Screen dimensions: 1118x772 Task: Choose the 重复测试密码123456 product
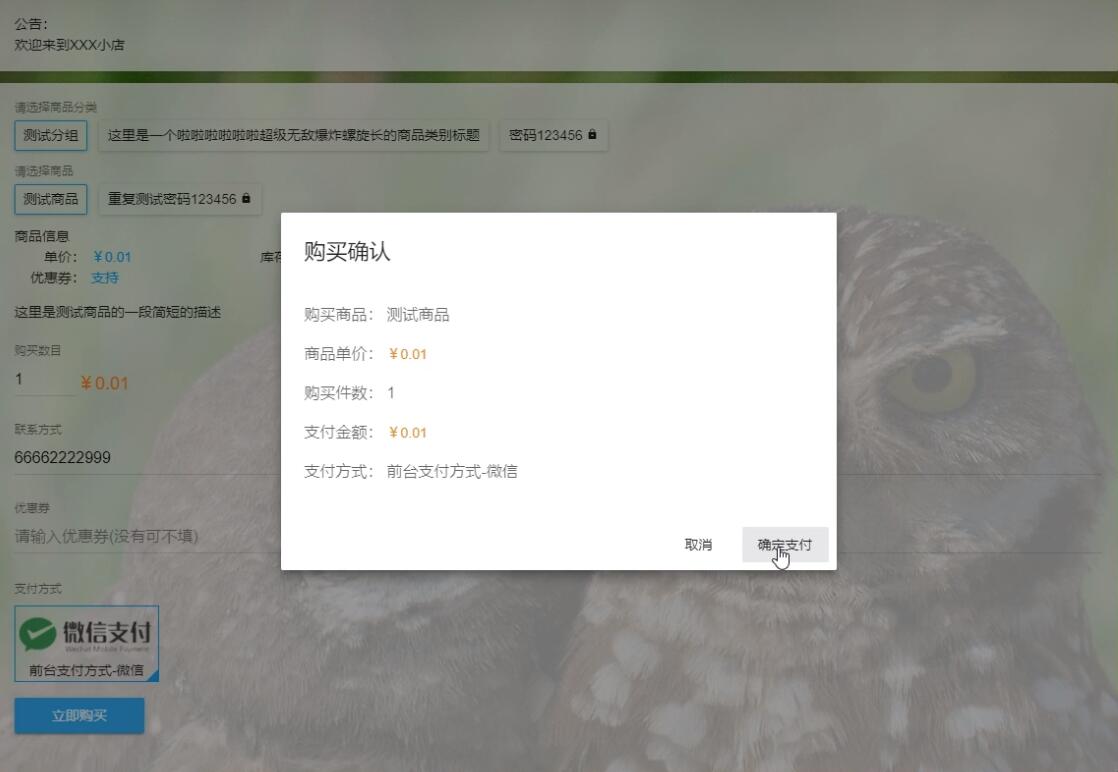pyautogui.click(x=172, y=199)
